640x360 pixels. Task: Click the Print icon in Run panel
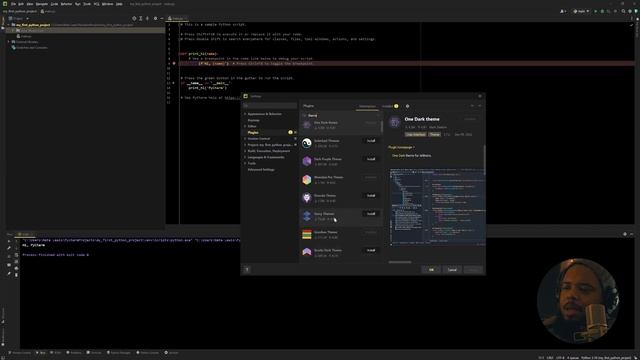click(x=16, y=268)
